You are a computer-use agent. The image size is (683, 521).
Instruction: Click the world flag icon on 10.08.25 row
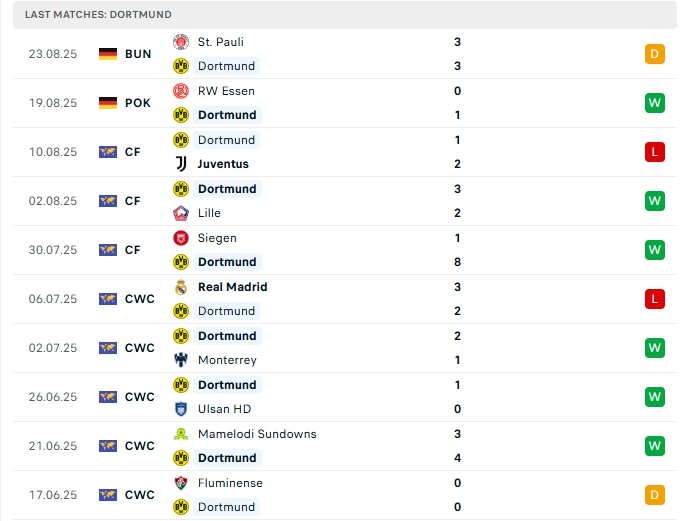pyautogui.click(x=108, y=152)
